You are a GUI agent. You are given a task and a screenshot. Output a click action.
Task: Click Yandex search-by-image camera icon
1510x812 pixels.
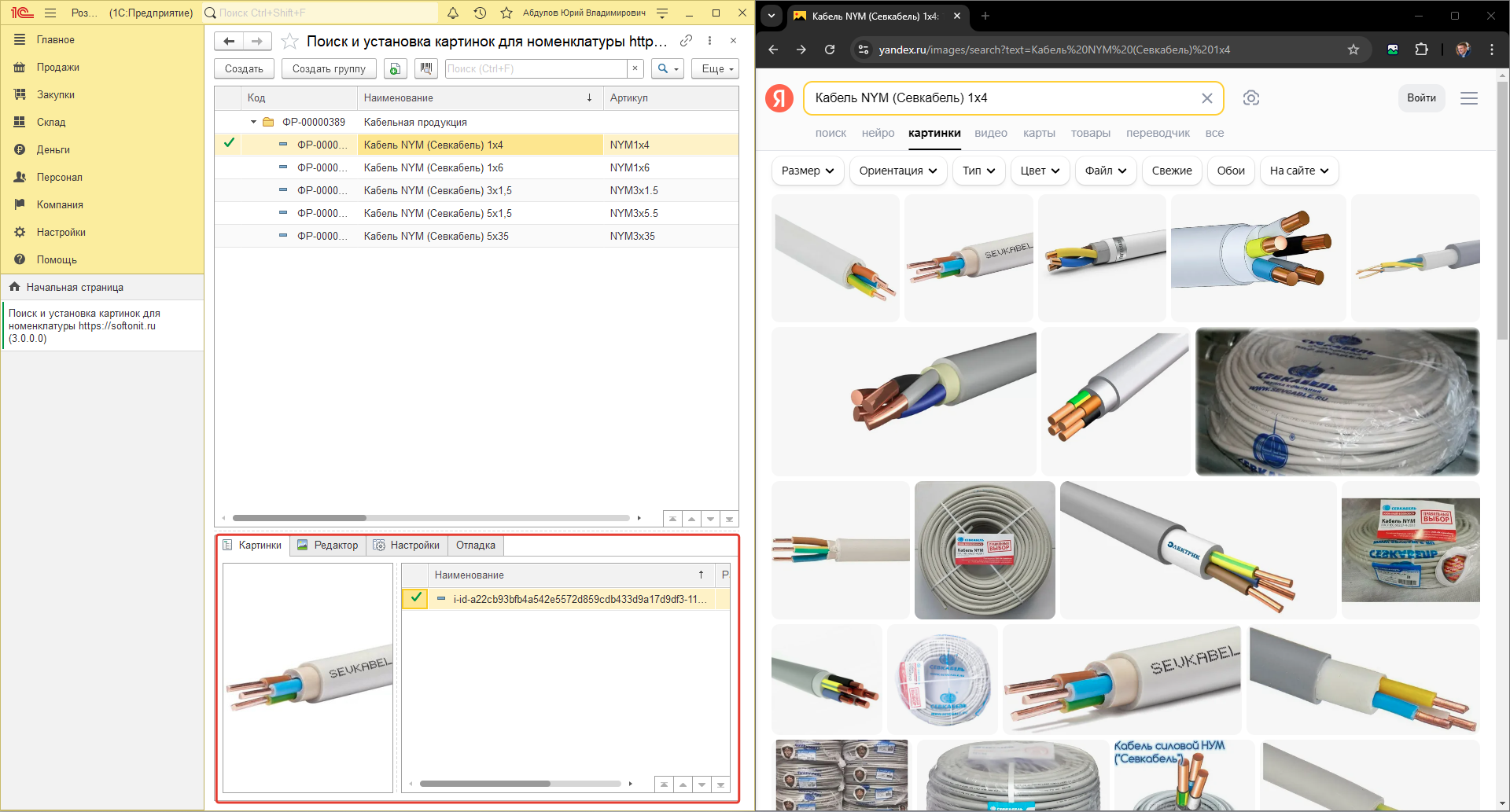1250,98
